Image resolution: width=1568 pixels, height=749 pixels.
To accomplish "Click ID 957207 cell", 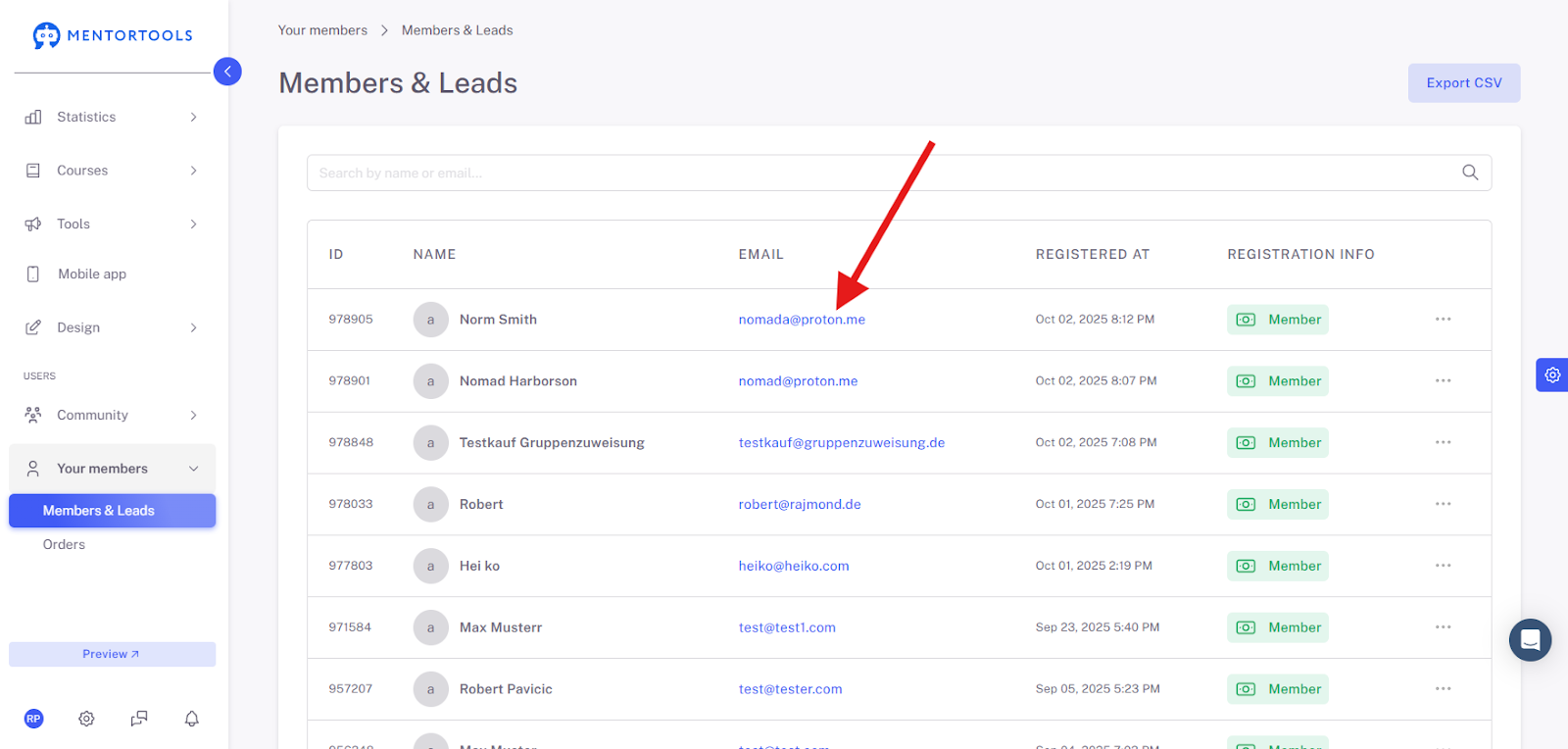I will (351, 689).
